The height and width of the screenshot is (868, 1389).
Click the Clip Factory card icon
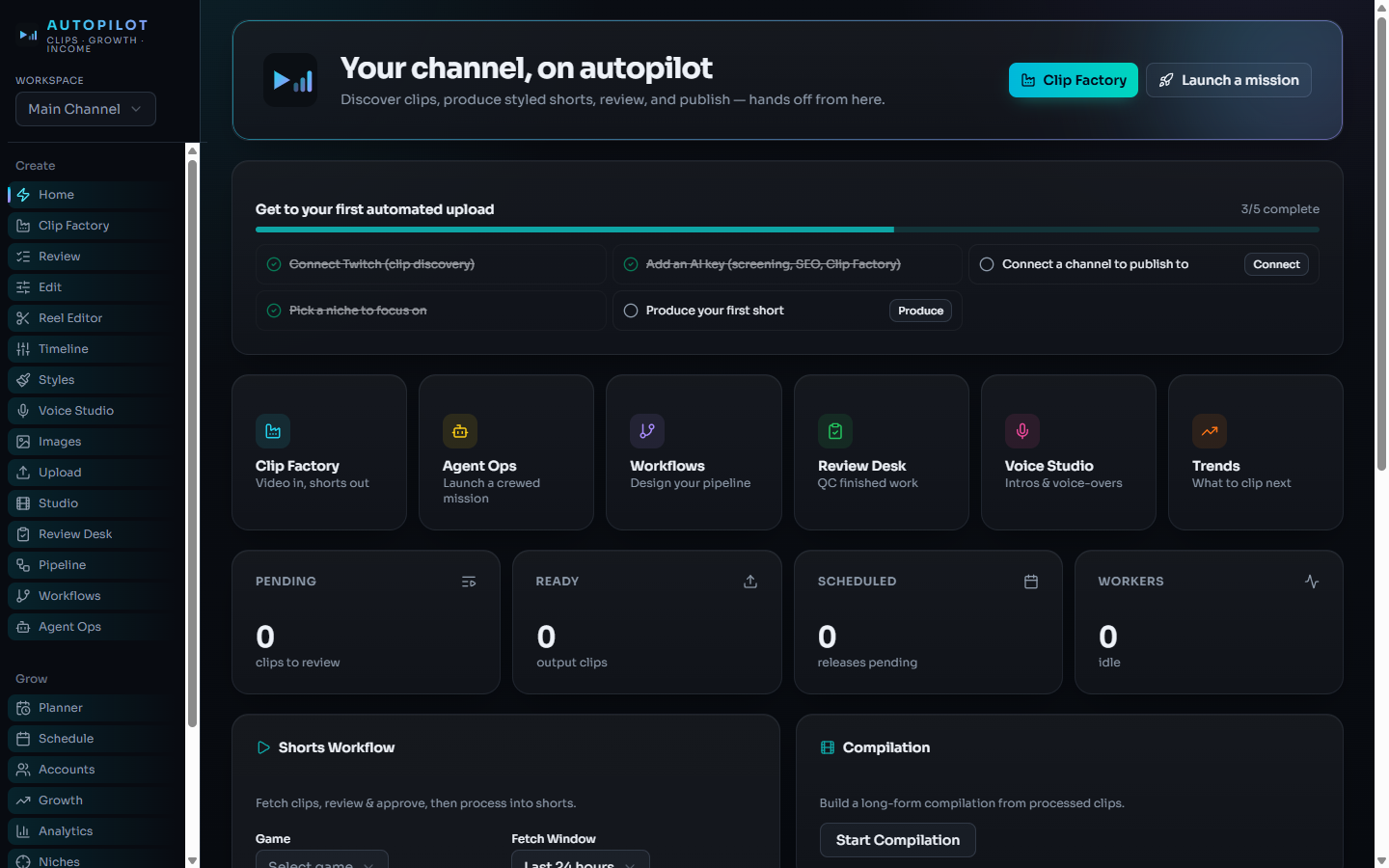point(273,431)
